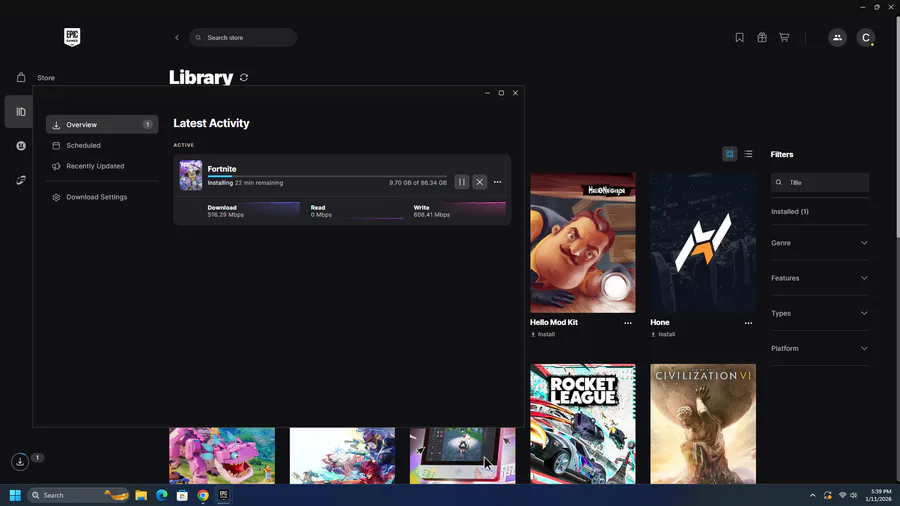The width and height of the screenshot is (900, 506).
Task: Open the Civilization VI cover
Action: point(703,423)
